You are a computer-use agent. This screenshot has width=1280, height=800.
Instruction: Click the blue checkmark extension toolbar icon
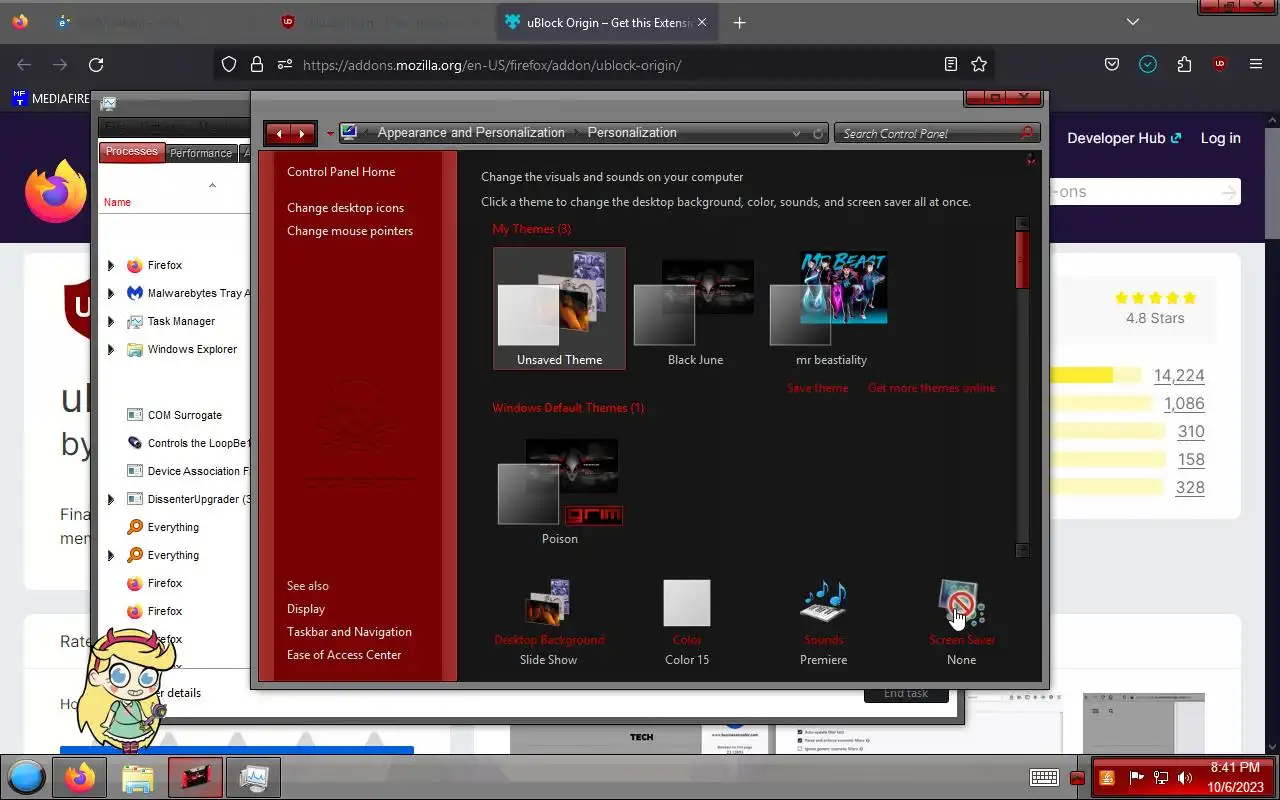pyautogui.click(x=1148, y=65)
